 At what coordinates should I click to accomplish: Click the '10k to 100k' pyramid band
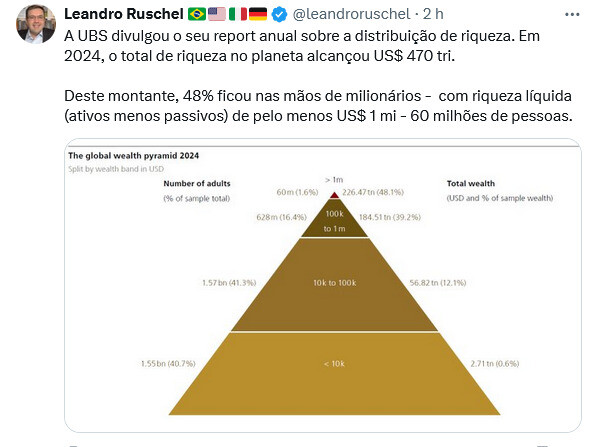[x=334, y=285]
